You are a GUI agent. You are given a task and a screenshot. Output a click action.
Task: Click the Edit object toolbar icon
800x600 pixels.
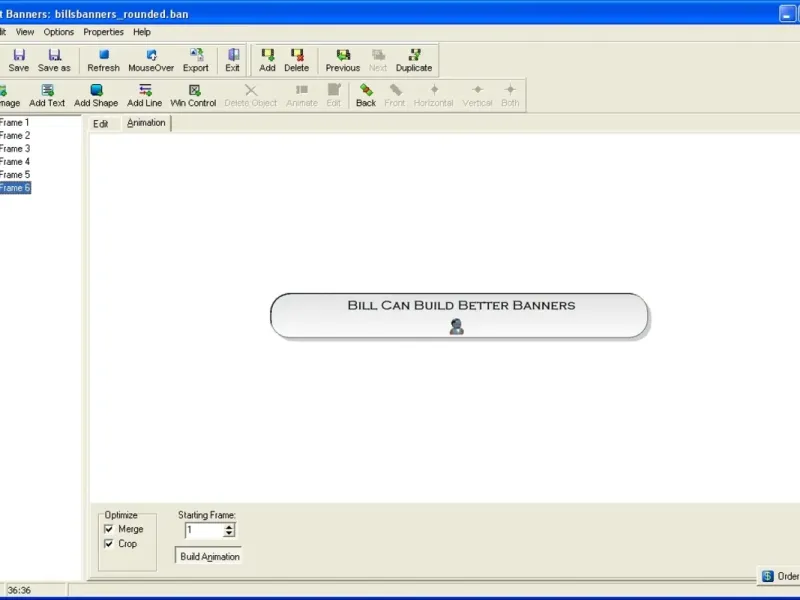pos(334,95)
